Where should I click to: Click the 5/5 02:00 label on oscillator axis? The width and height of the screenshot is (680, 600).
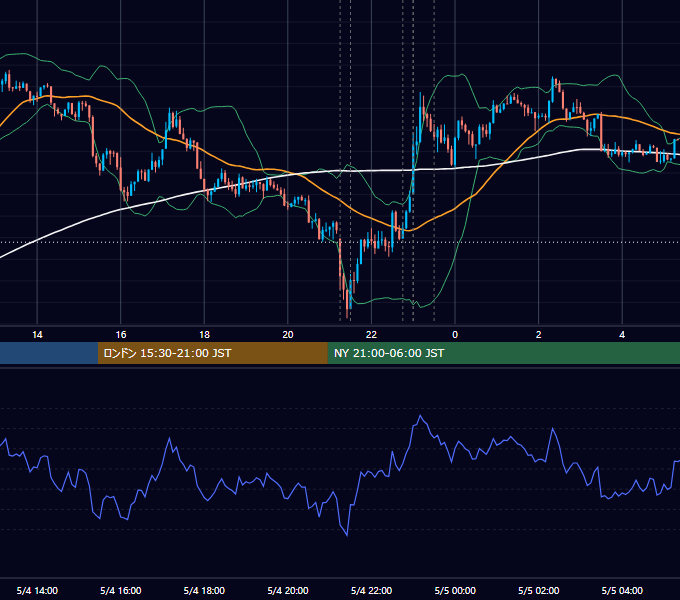tap(539, 590)
